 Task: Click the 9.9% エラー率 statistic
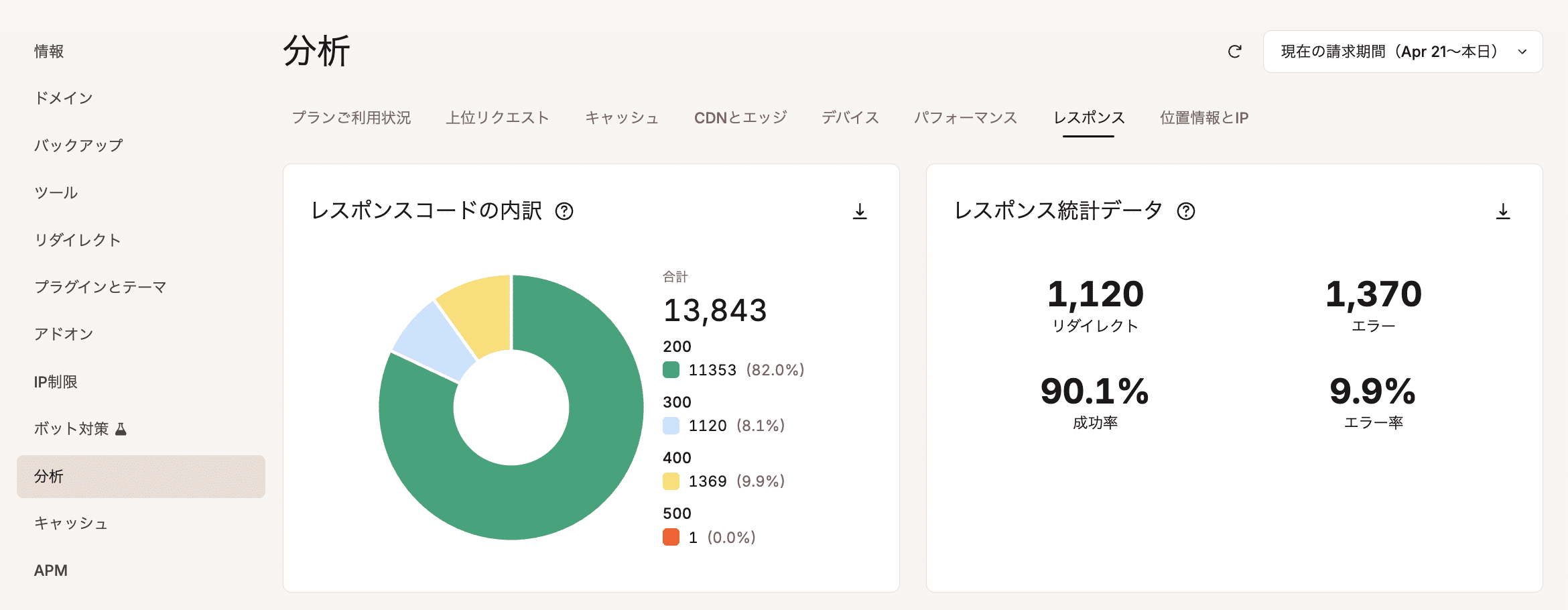1373,402
